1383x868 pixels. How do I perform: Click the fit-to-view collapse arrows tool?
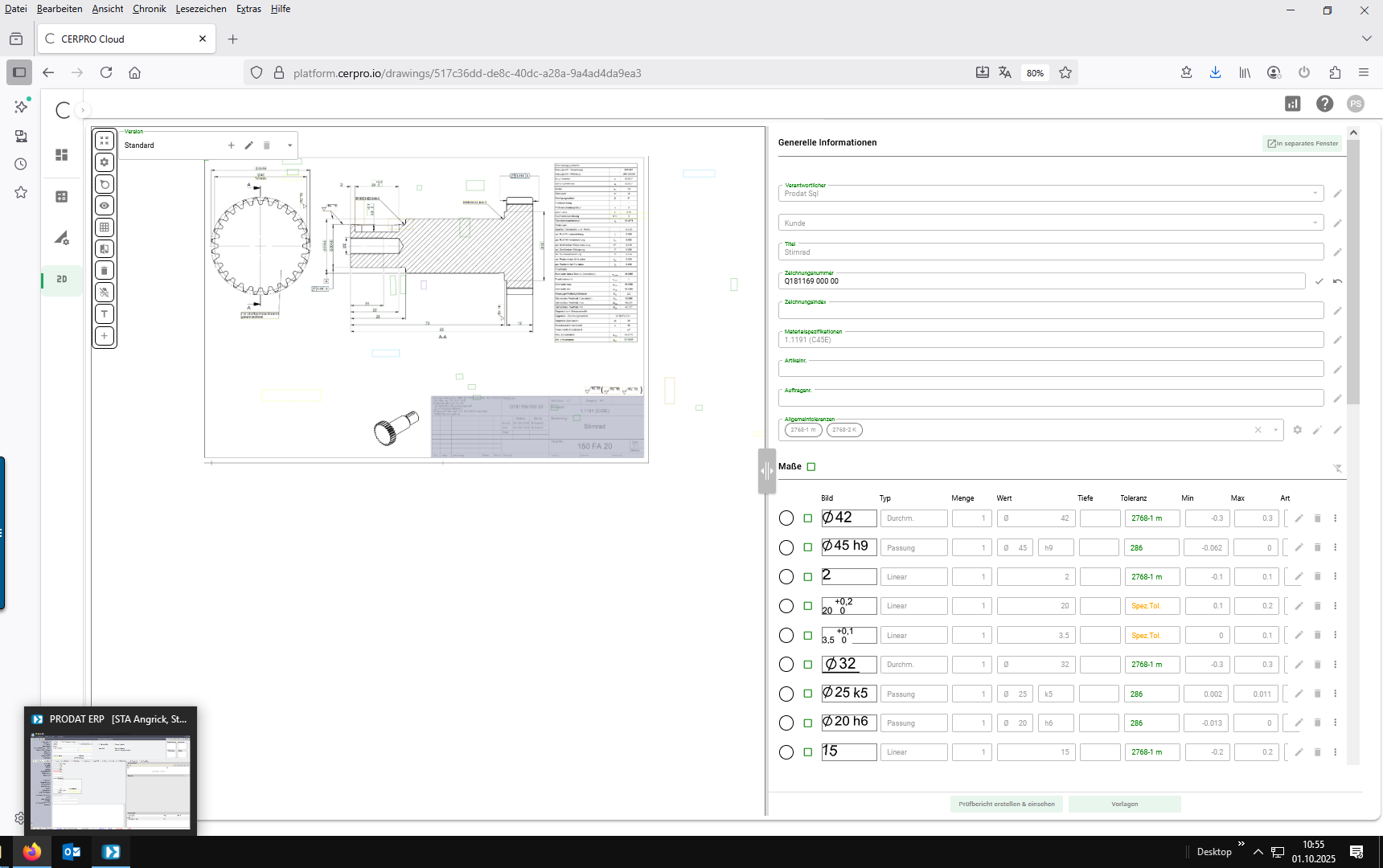tap(105, 141)
